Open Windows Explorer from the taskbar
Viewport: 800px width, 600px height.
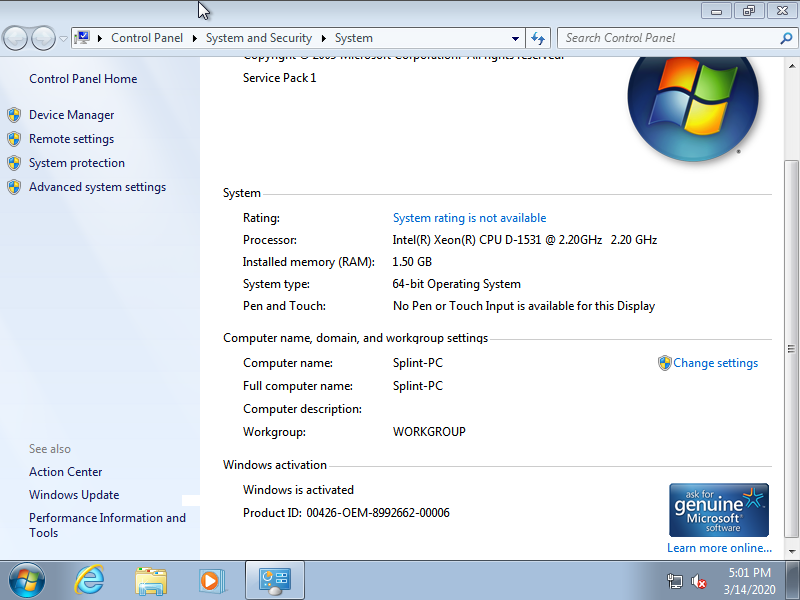click(151, 581)
